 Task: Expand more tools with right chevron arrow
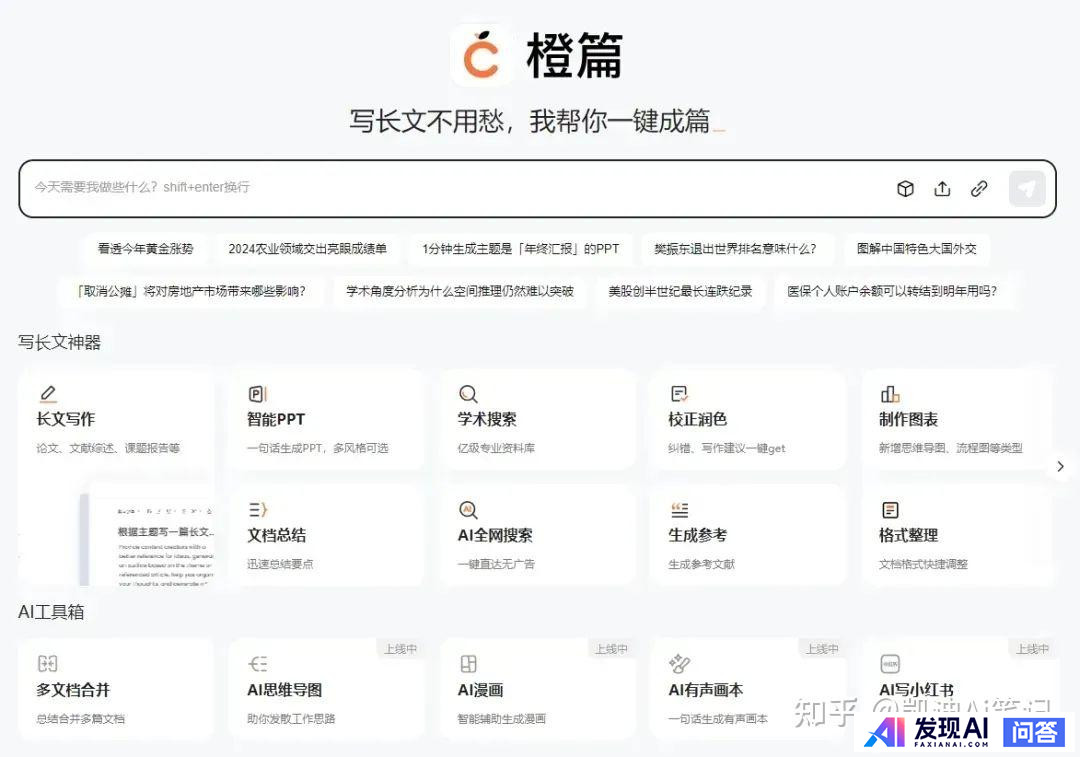point(1060,467)
